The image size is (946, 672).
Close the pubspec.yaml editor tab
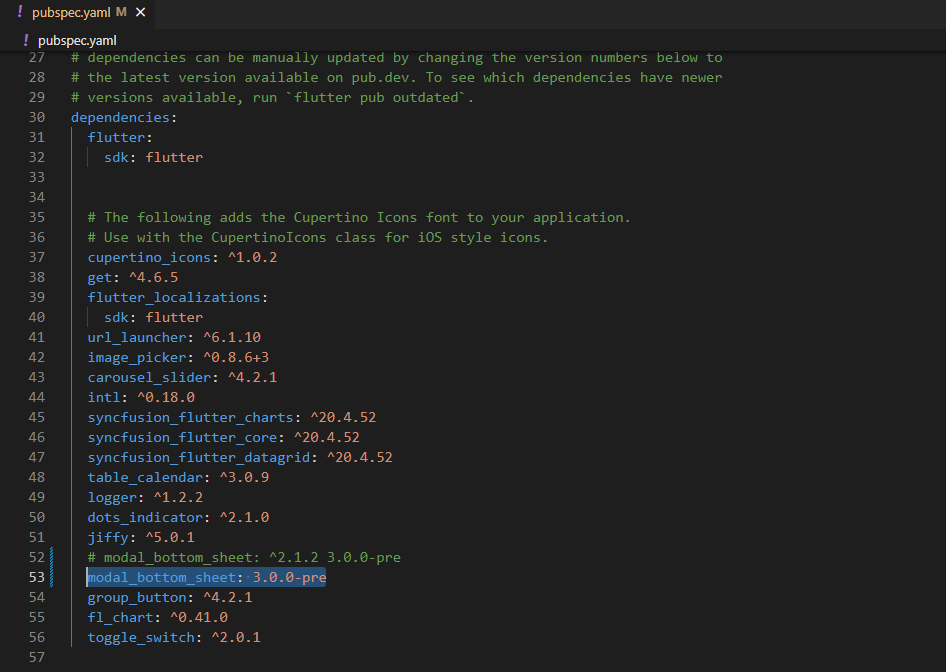(x=141, y=12)
